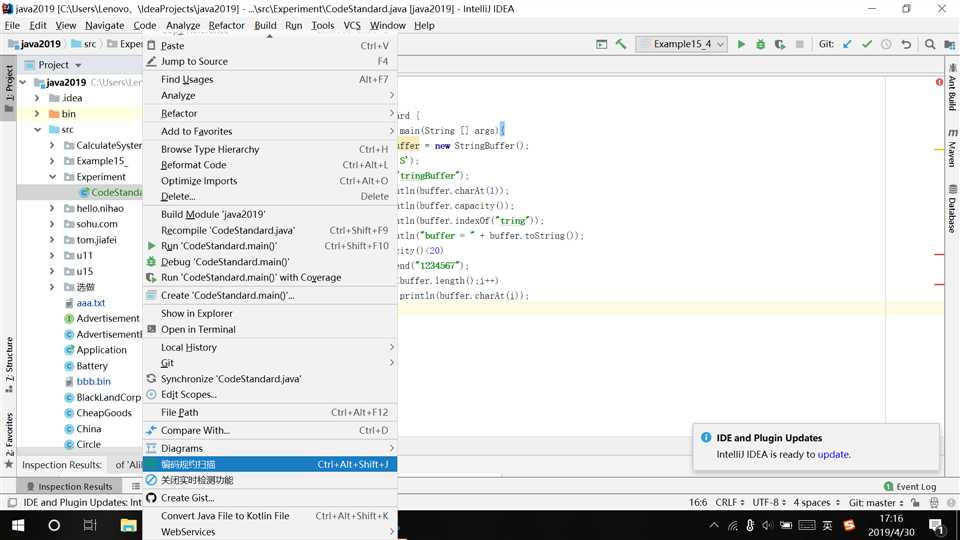
Task: Click the update link in notification
Action: [x=833, y=454]
